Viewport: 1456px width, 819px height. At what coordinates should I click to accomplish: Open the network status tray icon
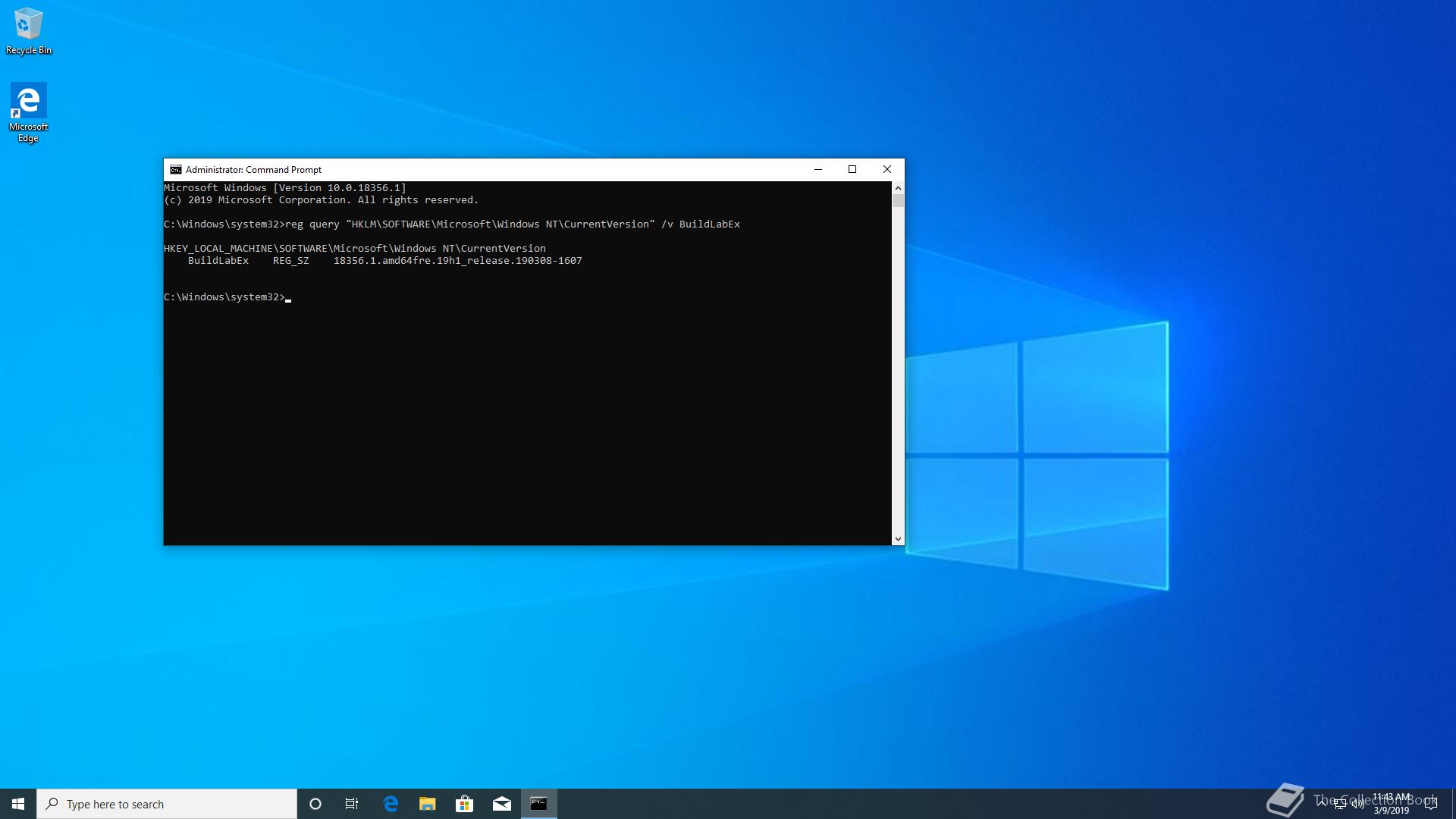(1340, 804)
